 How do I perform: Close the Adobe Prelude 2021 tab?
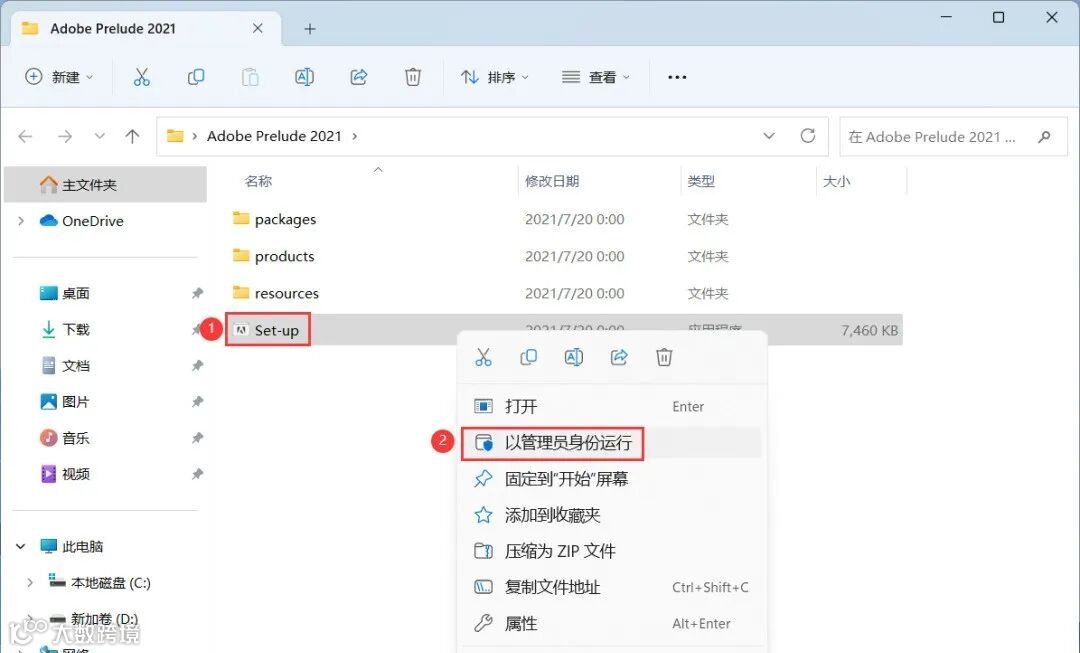258,28
